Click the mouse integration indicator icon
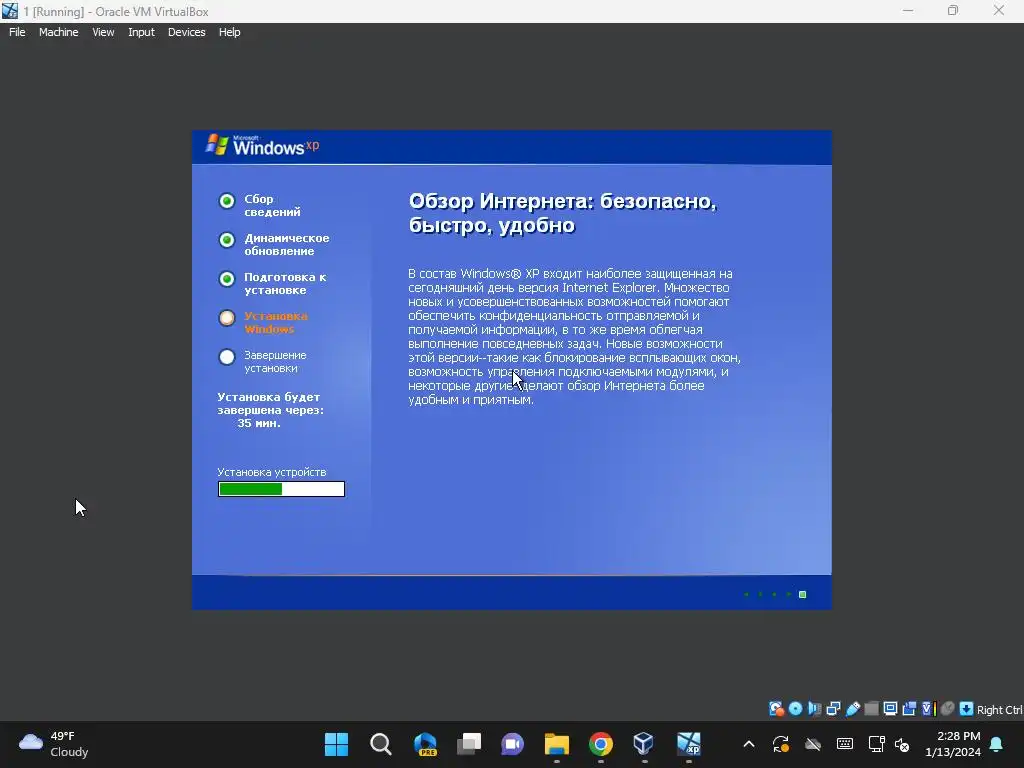The image size is (1024, 768). pyautogui.click(x=948, y=709)
